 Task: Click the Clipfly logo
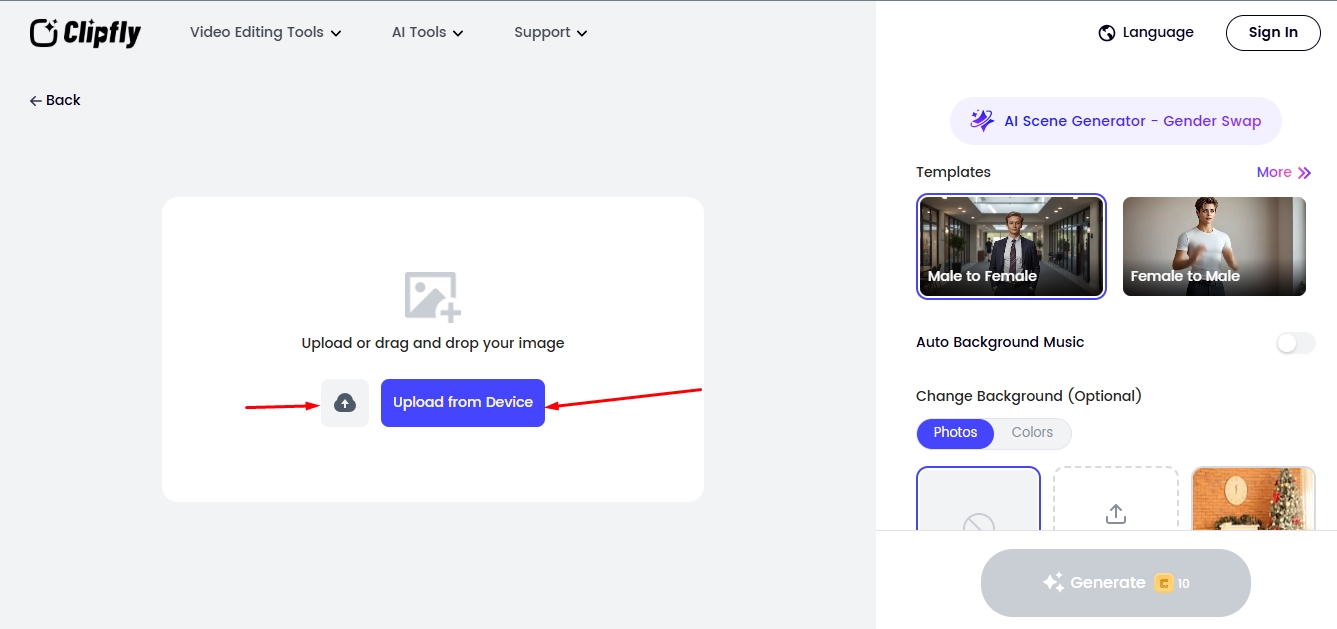pyautogui.click(x=85, y=33)
